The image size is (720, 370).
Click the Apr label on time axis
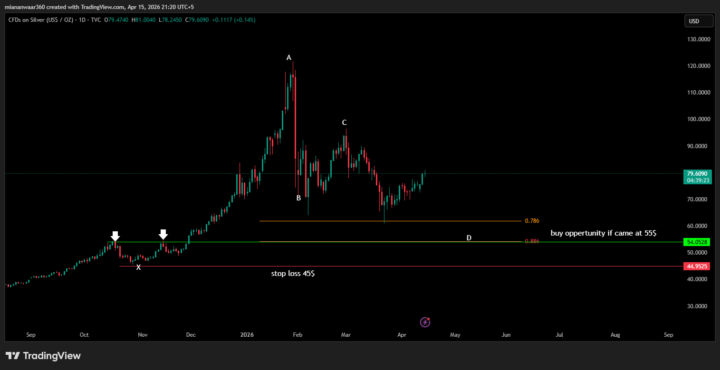(x=401, y=335)
